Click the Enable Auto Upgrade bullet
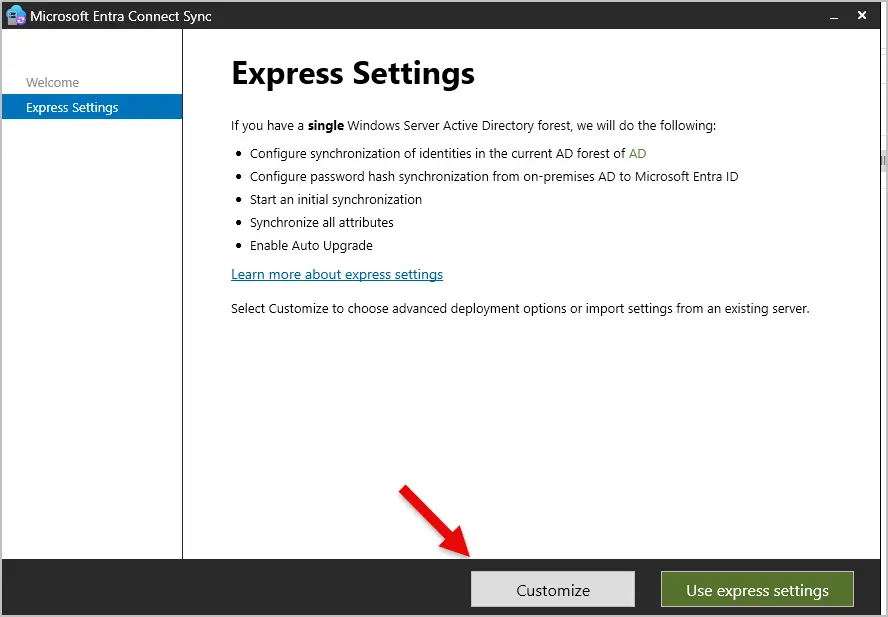The width and height of the screenshot is (888, 617). click(311, 245)
